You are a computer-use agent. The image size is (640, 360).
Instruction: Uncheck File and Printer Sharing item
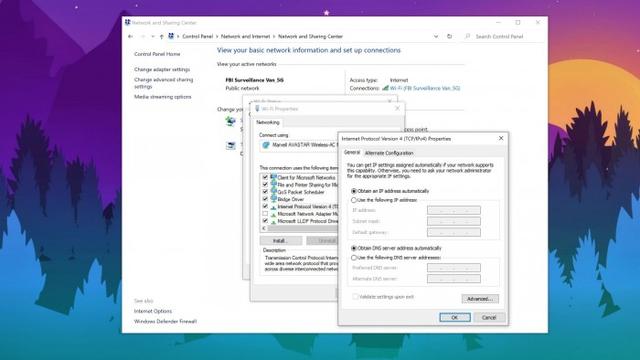(x=265, y=184)
